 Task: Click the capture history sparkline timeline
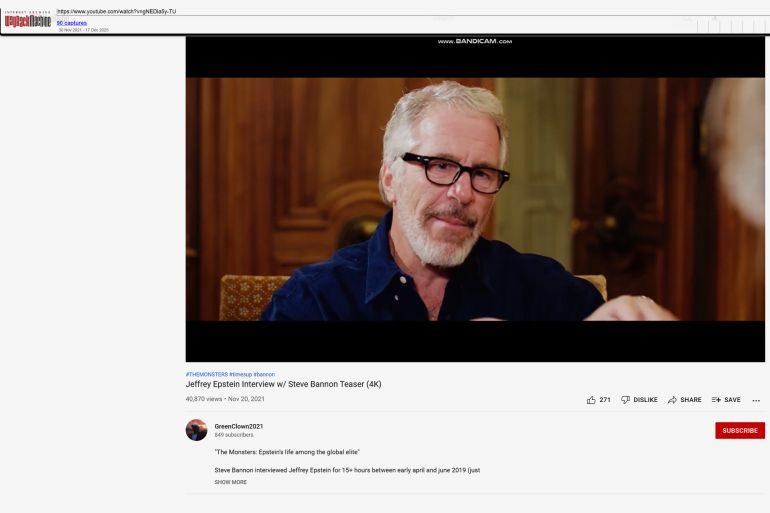[x=731, y=24]
